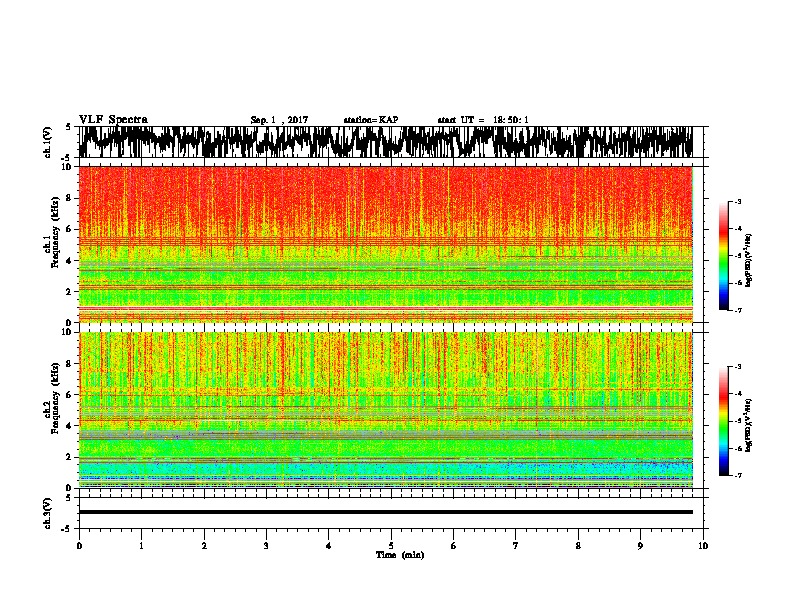Click time axis tick label "2"
The image size is (792, 612).
pyautogui.click(x=204, y=546)
